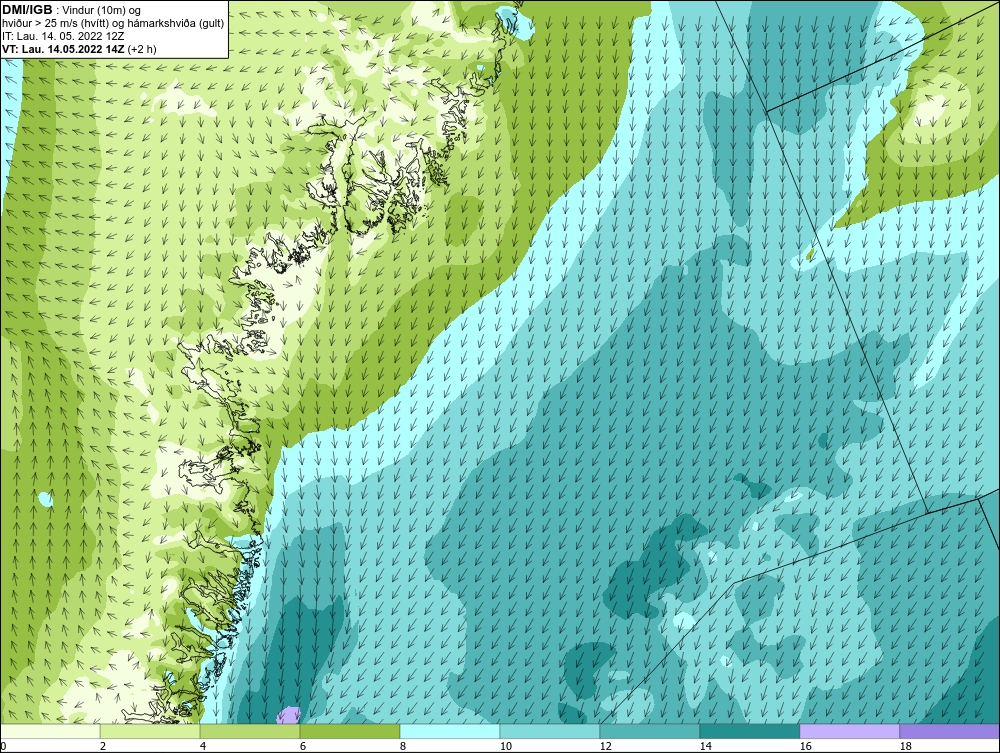Click the 14–16 m/s dark teal legend swatch
The height and width of the screenshot is (753, 1000).
pos(750,731)
